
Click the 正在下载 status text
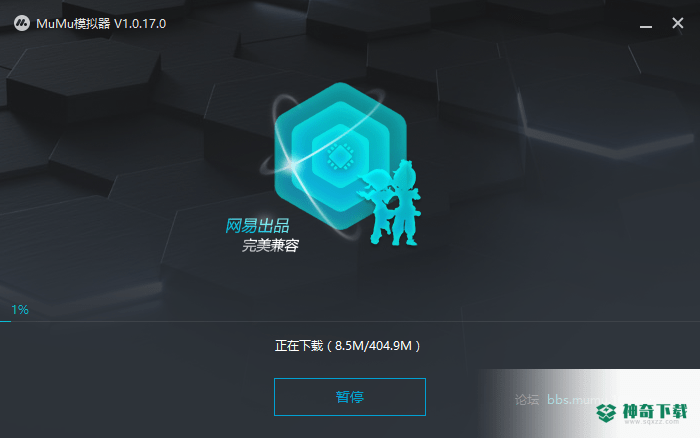[x=299, y=346]
